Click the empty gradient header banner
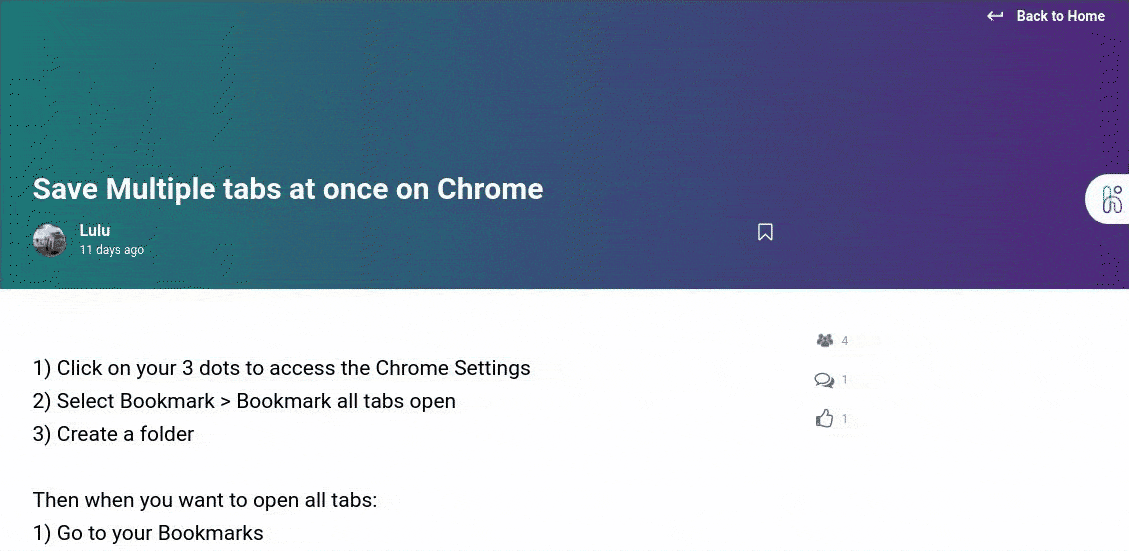 coord(500,90)
